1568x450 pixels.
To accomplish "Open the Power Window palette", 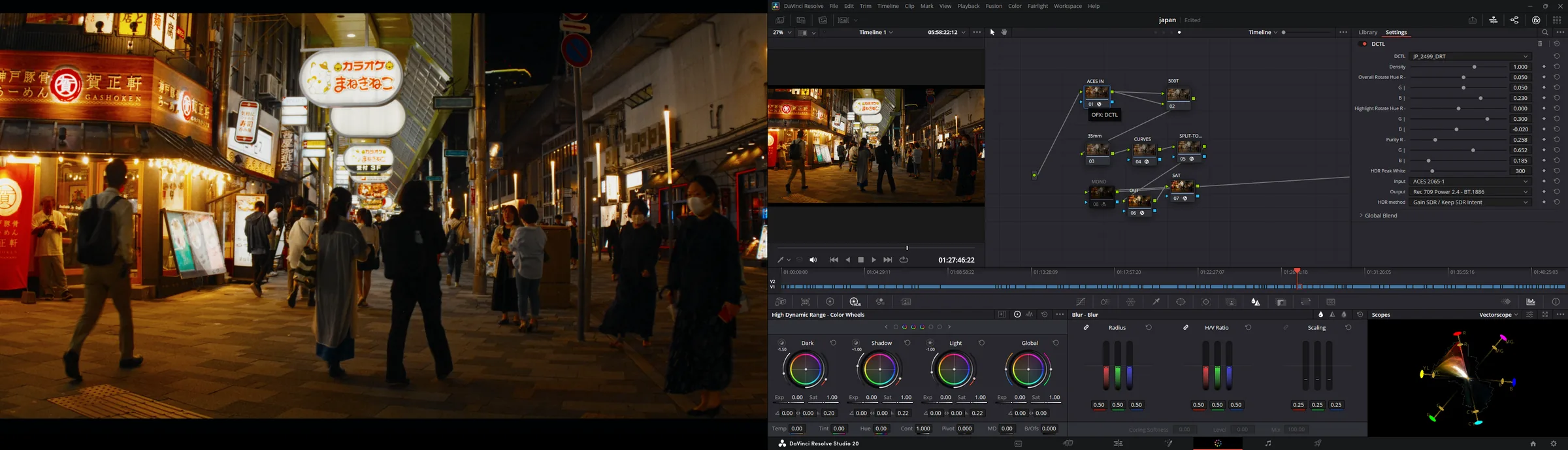I will pos(1181,302).
